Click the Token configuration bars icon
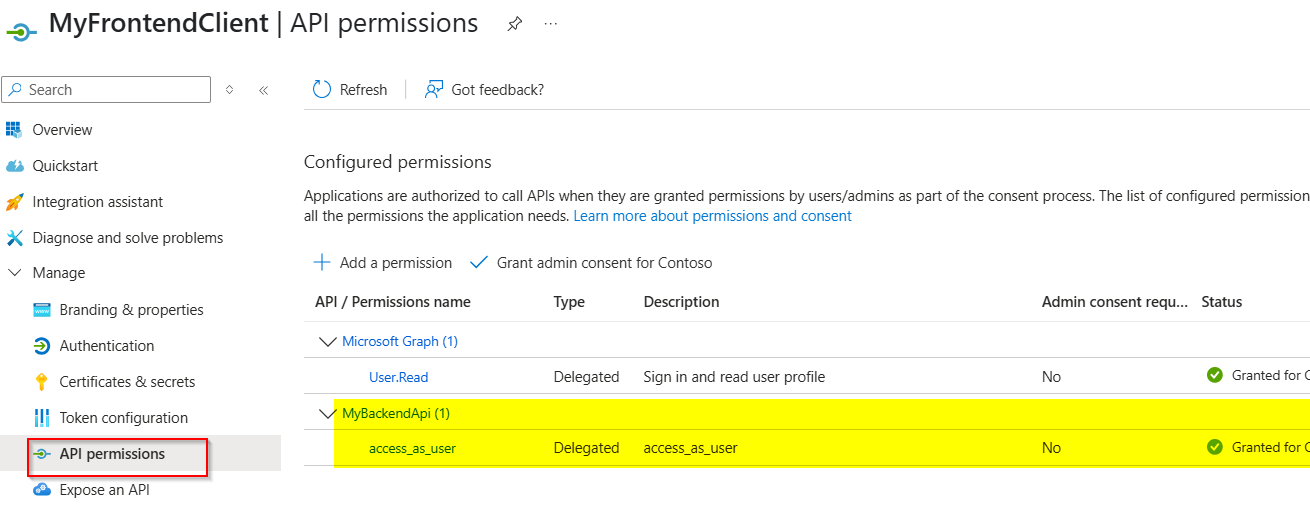1310x516 pixels. click(x=42, y=418)
